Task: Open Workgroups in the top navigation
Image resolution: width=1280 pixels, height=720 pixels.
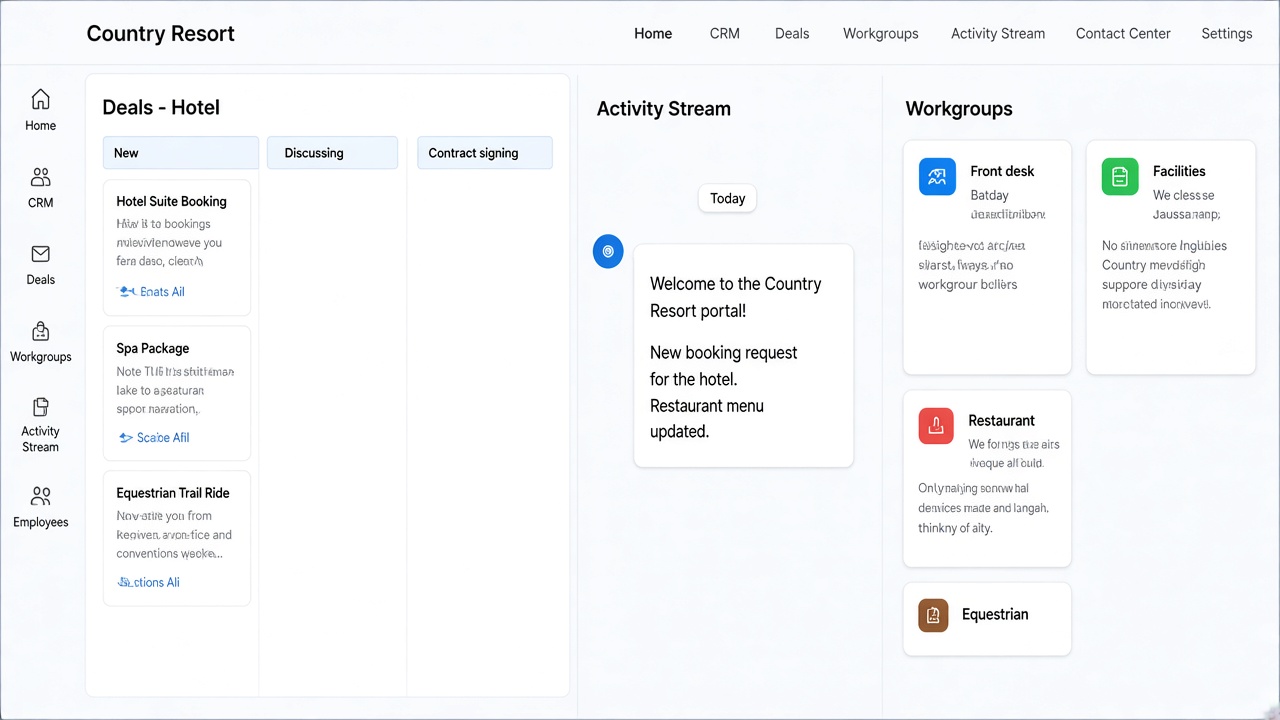Action: click(881, 33)
